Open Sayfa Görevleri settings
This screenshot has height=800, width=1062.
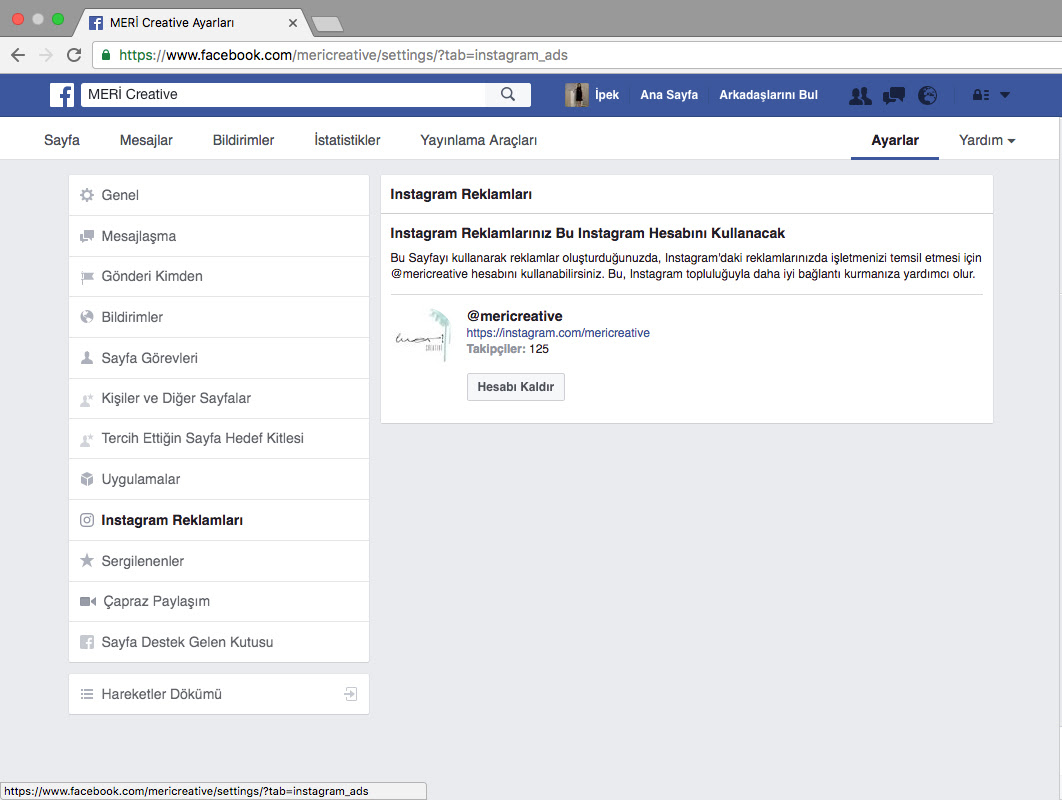pyautogui.click(x=219, y=358)
